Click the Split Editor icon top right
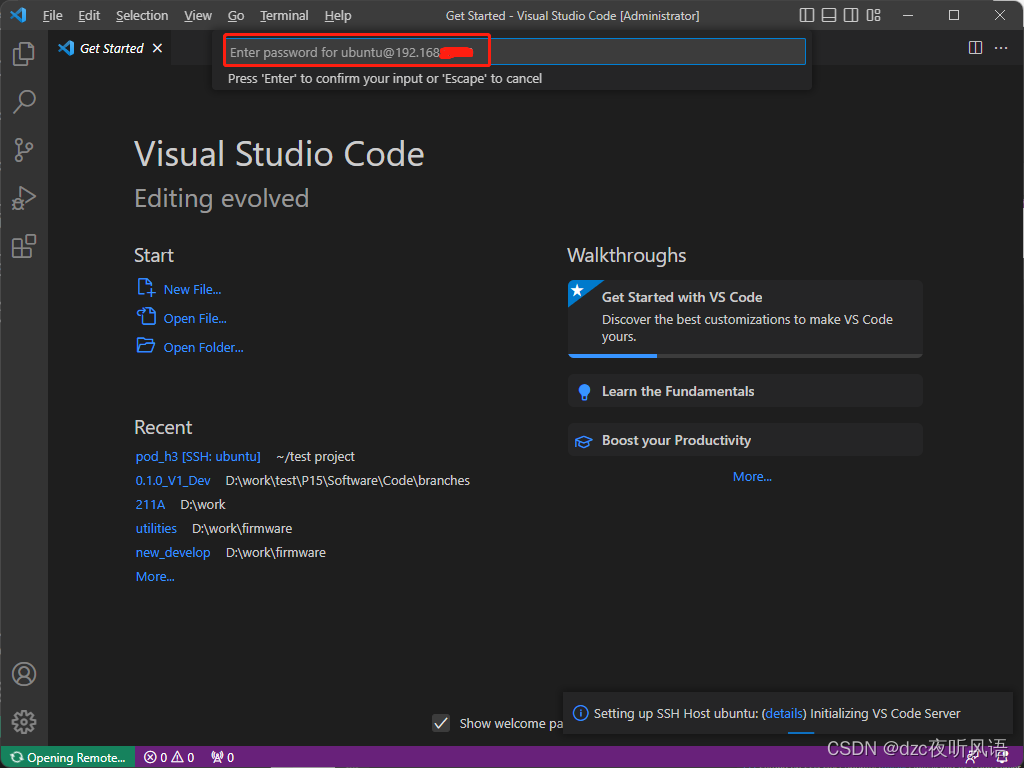Image resolution: width=1024 pixels, height=768 pixels. point(975,47)
